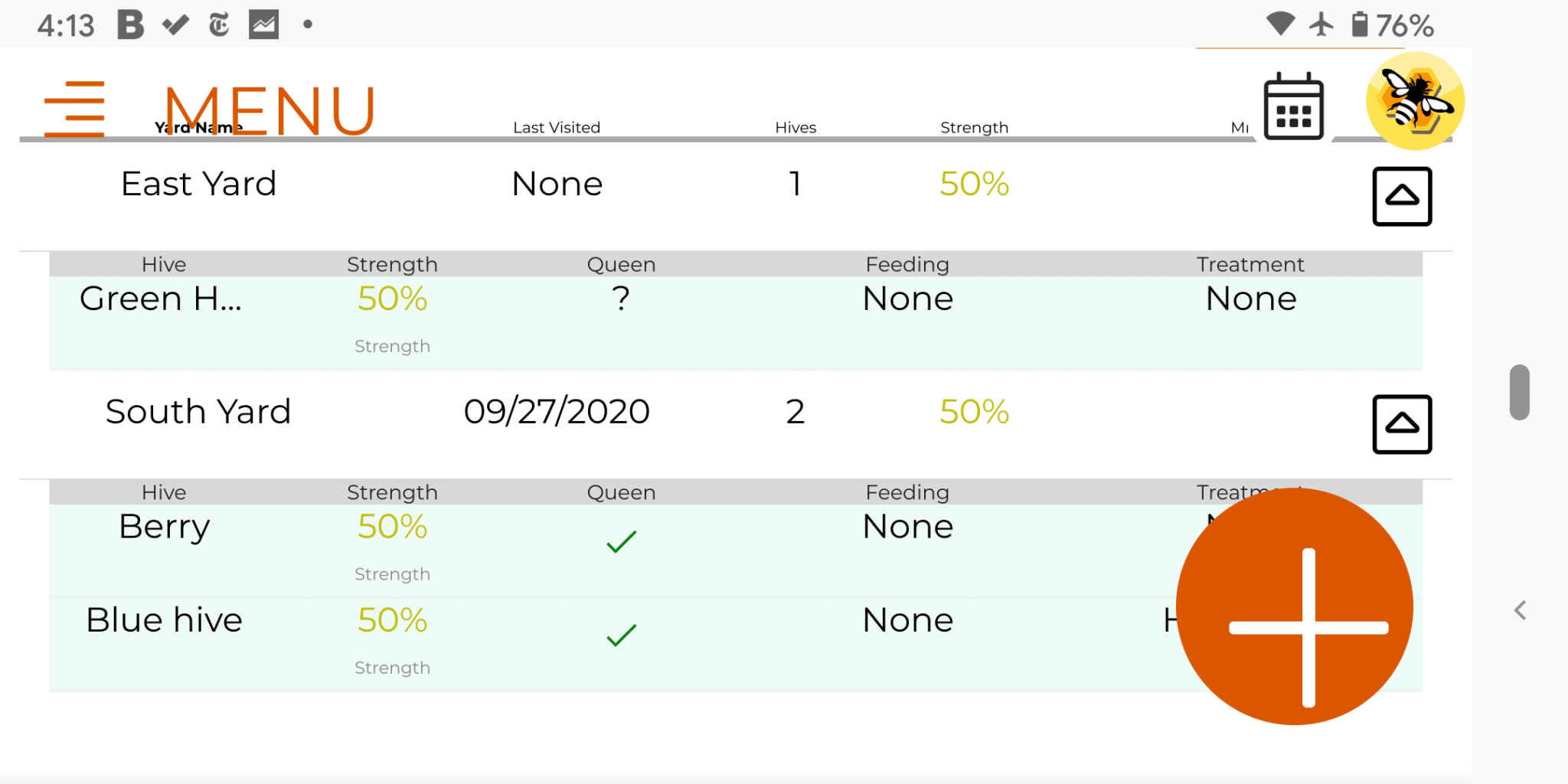1568x784 pixels.
Task: Tap the airplane mode status icon
Action: [1321, 24]
